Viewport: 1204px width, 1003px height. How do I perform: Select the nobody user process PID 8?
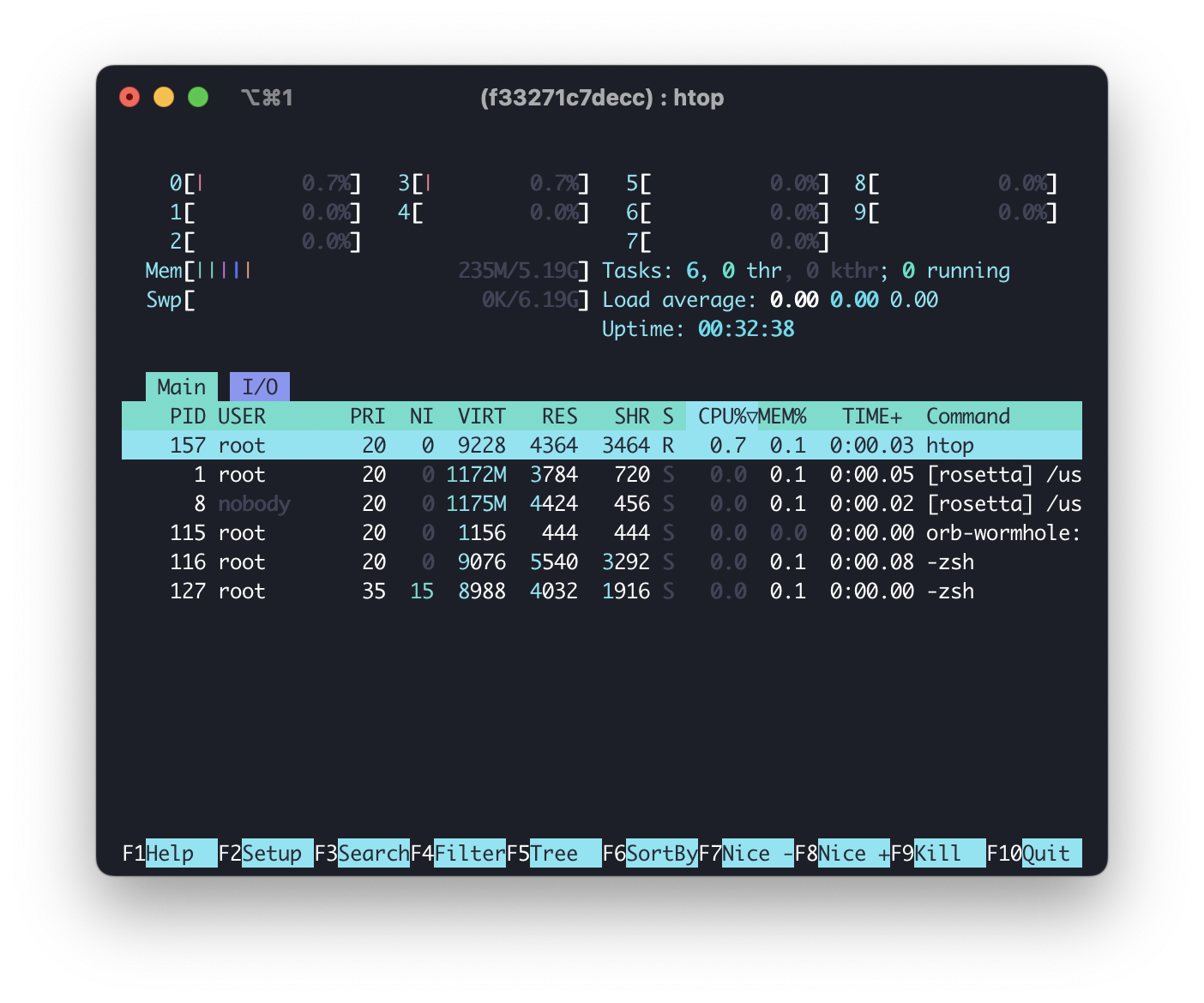coord(602,503)
